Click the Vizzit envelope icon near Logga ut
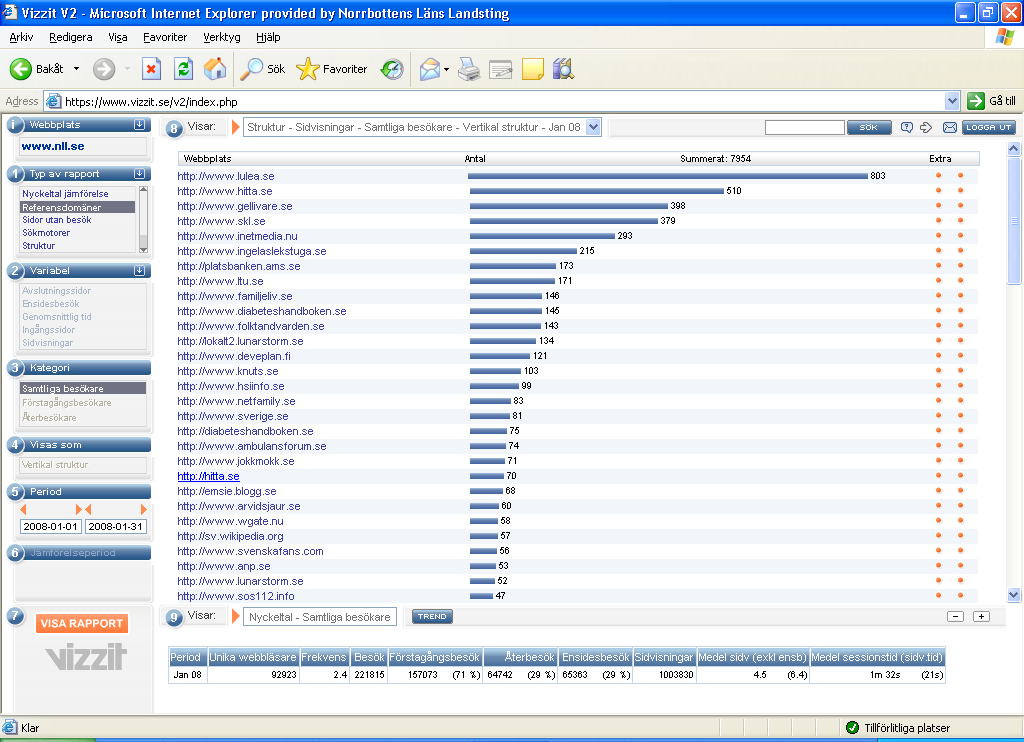This screenshot has height=742, width=1024. coord(950,127)
